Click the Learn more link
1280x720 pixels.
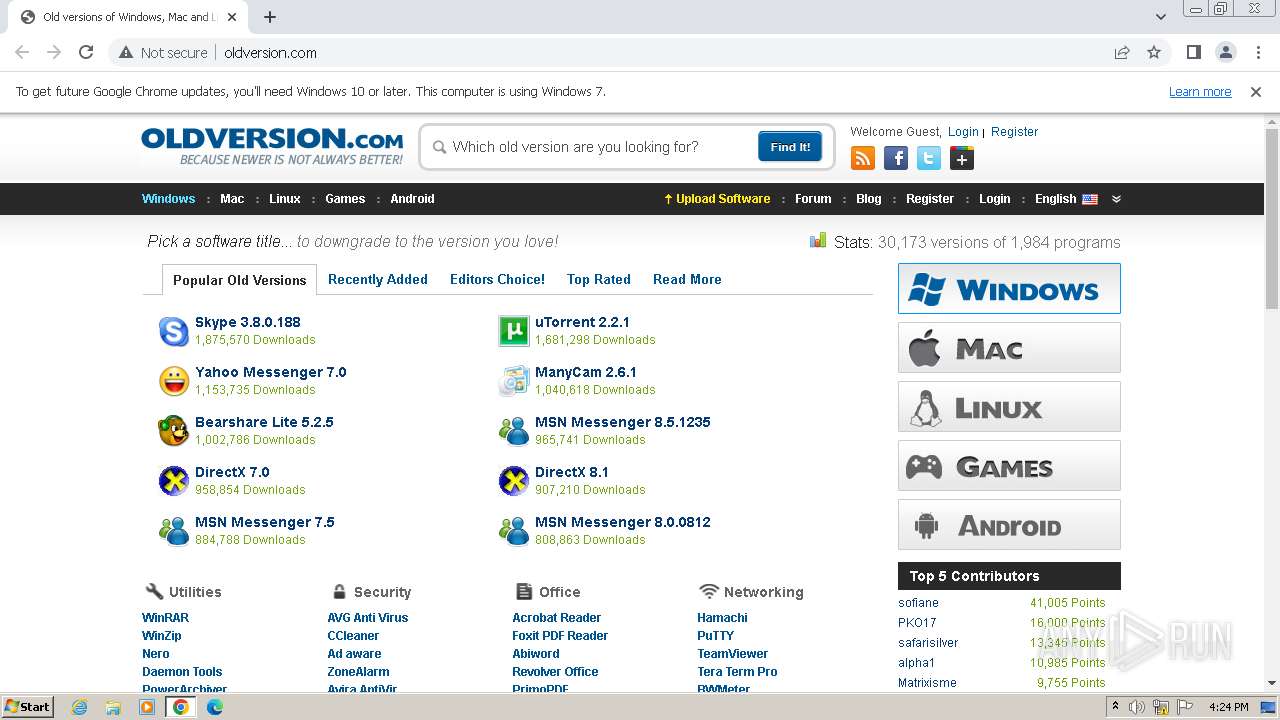(x=1200, y=92)
